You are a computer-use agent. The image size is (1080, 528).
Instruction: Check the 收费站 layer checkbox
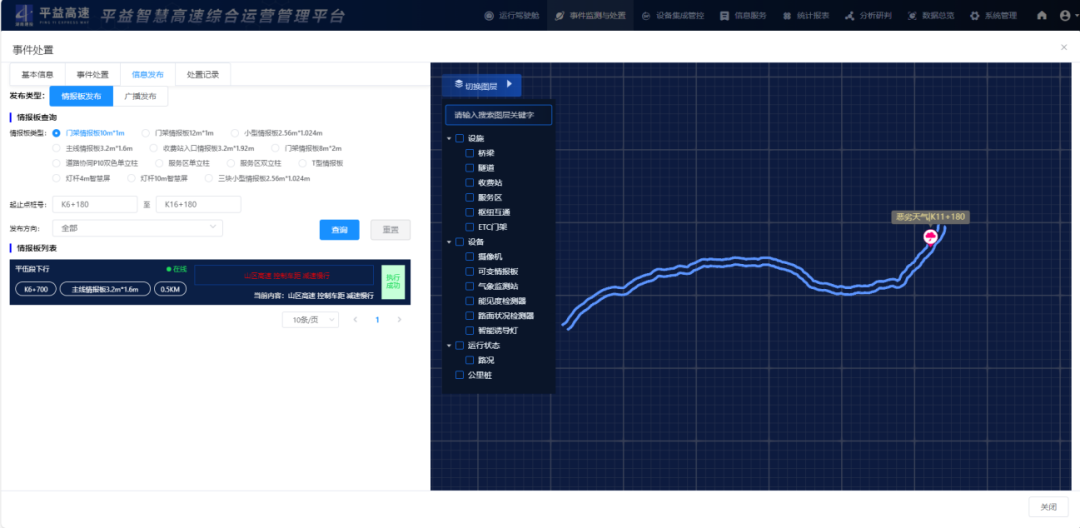pyautogui.click(x=470, y=183)
